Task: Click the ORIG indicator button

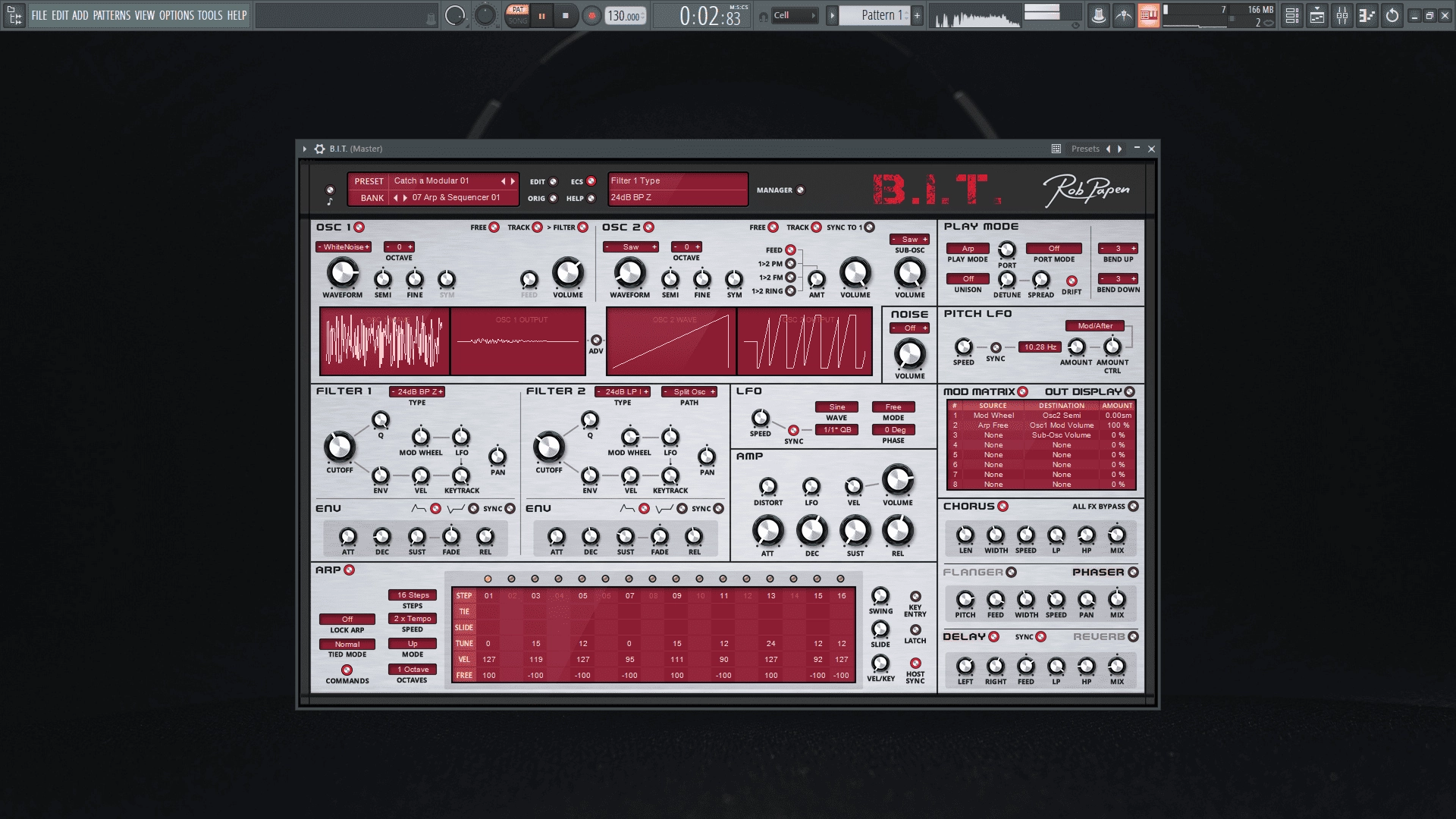Action: point(553,199)
